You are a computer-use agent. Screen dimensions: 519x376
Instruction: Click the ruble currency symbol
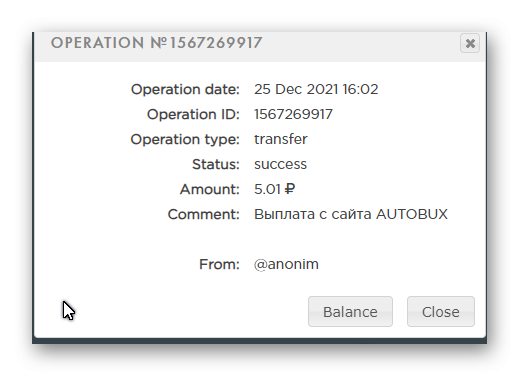click(290, 189)
